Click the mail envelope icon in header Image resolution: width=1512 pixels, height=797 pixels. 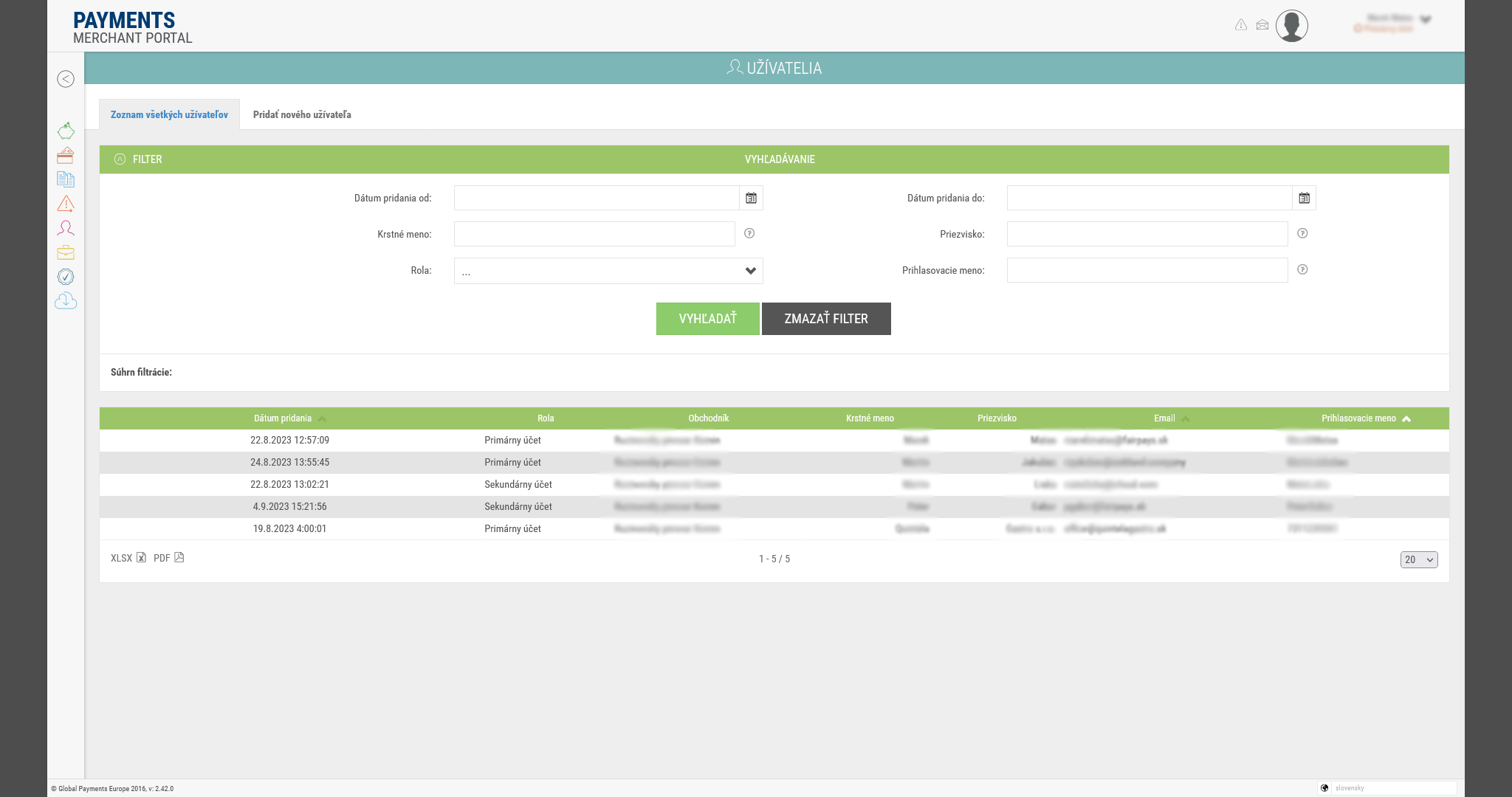click(1262, 25)
